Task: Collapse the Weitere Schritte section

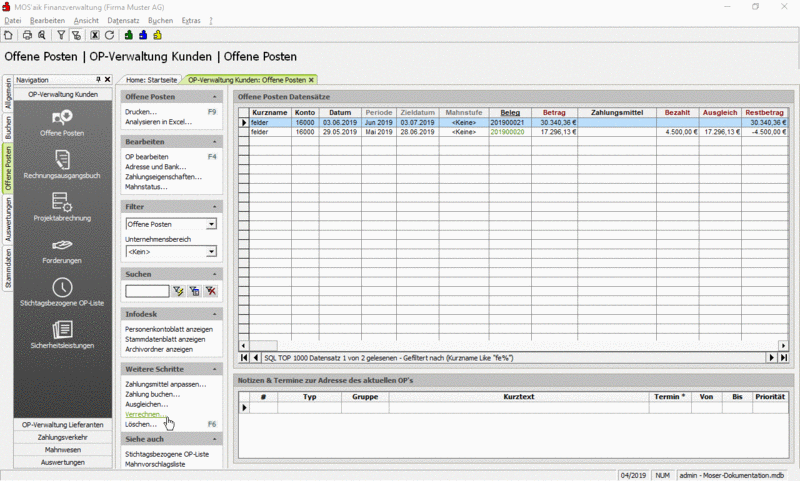Action: (x=214, y=369)
